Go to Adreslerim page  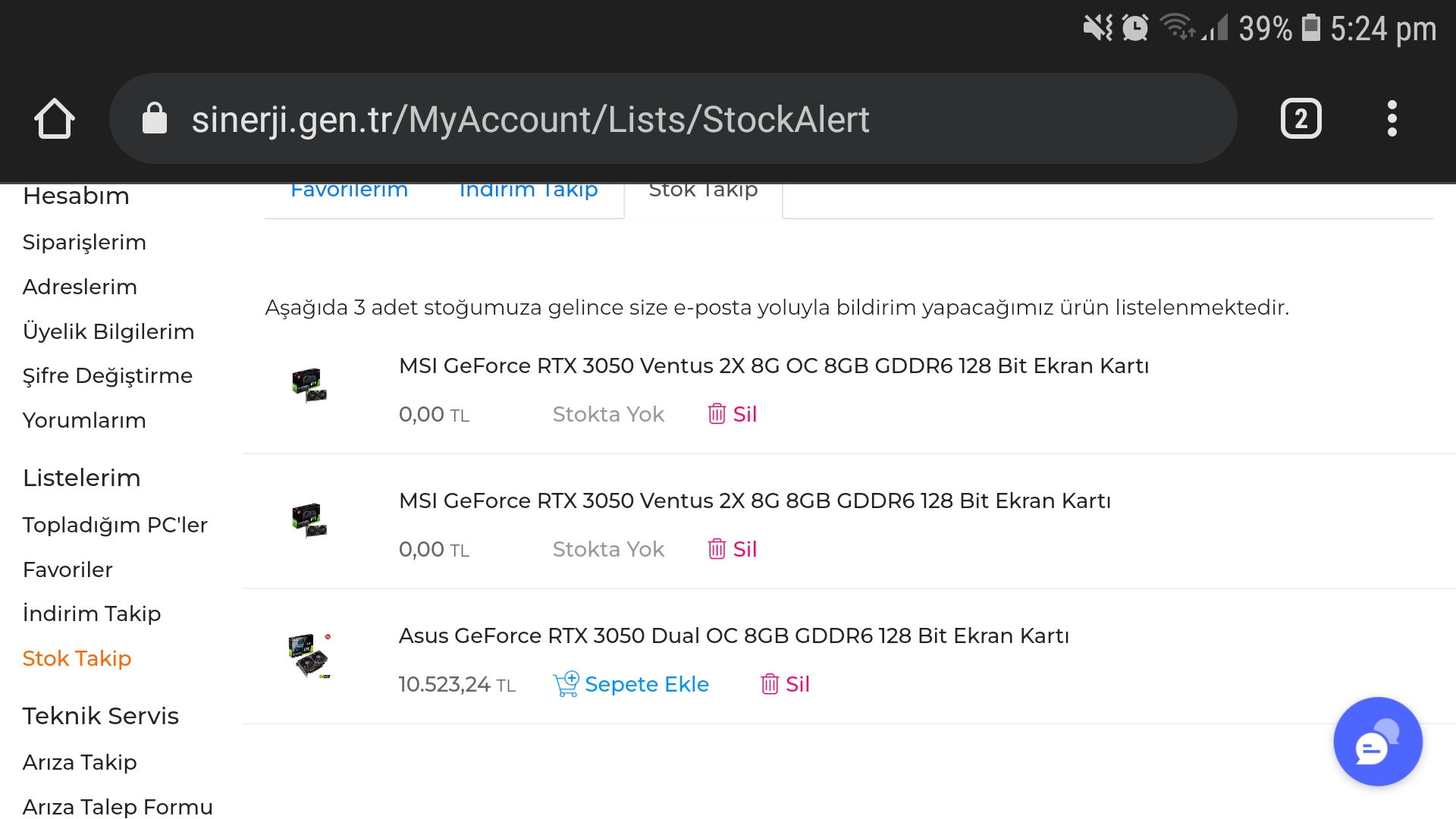80,287
